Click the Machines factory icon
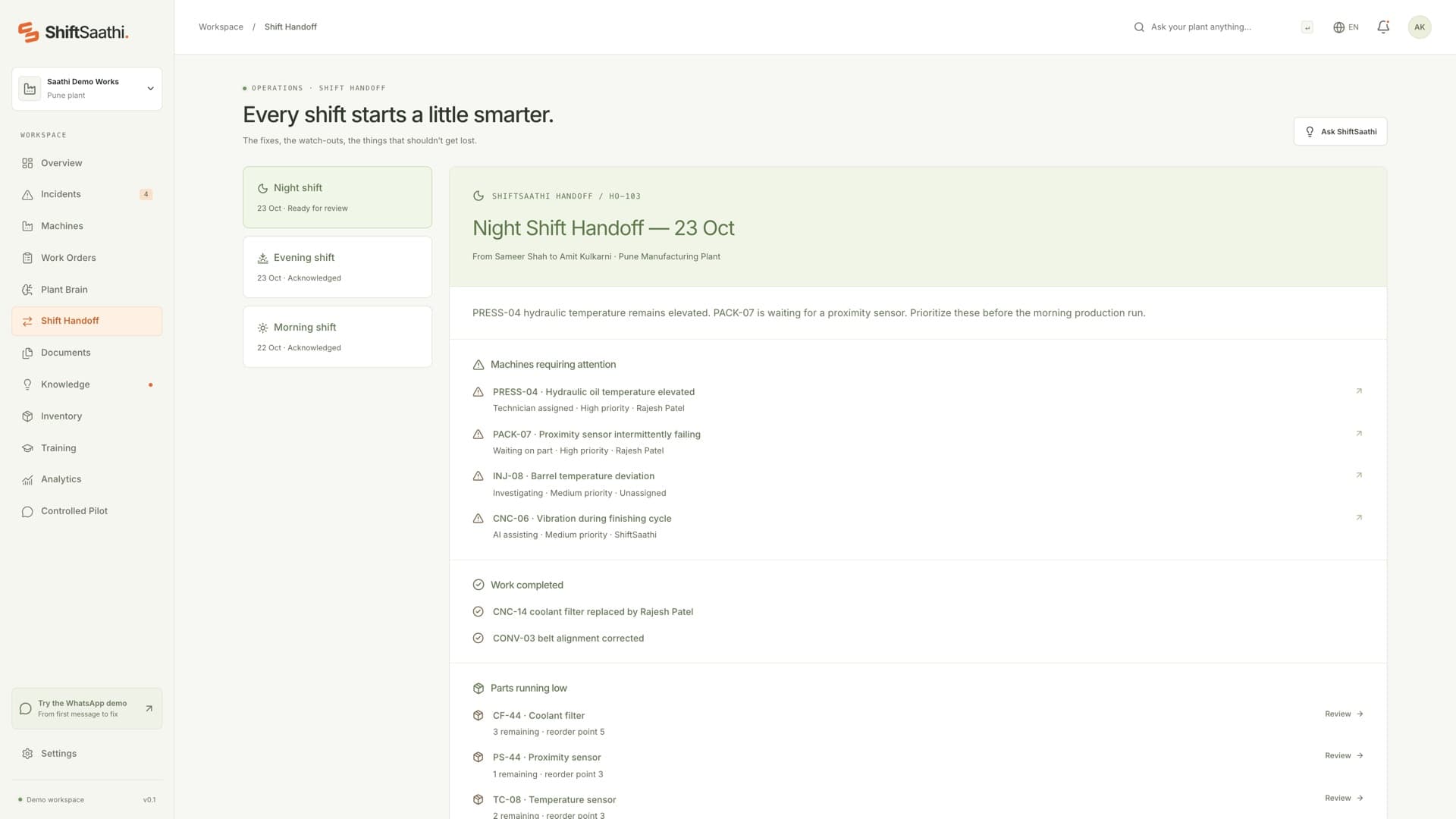Screen dimensions: 1456x819 pyautogui.click(x=27, y=226)
